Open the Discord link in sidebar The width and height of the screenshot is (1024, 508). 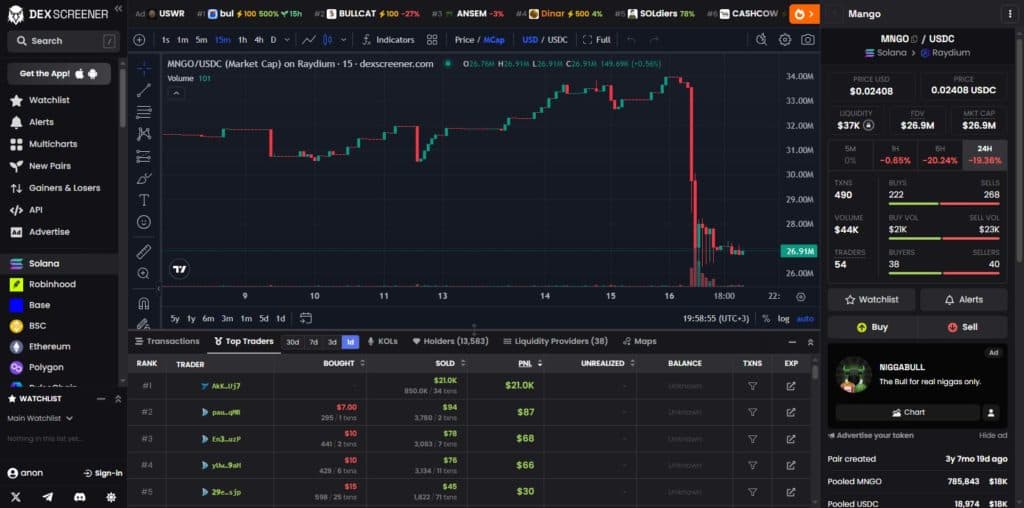click(80, 497)
